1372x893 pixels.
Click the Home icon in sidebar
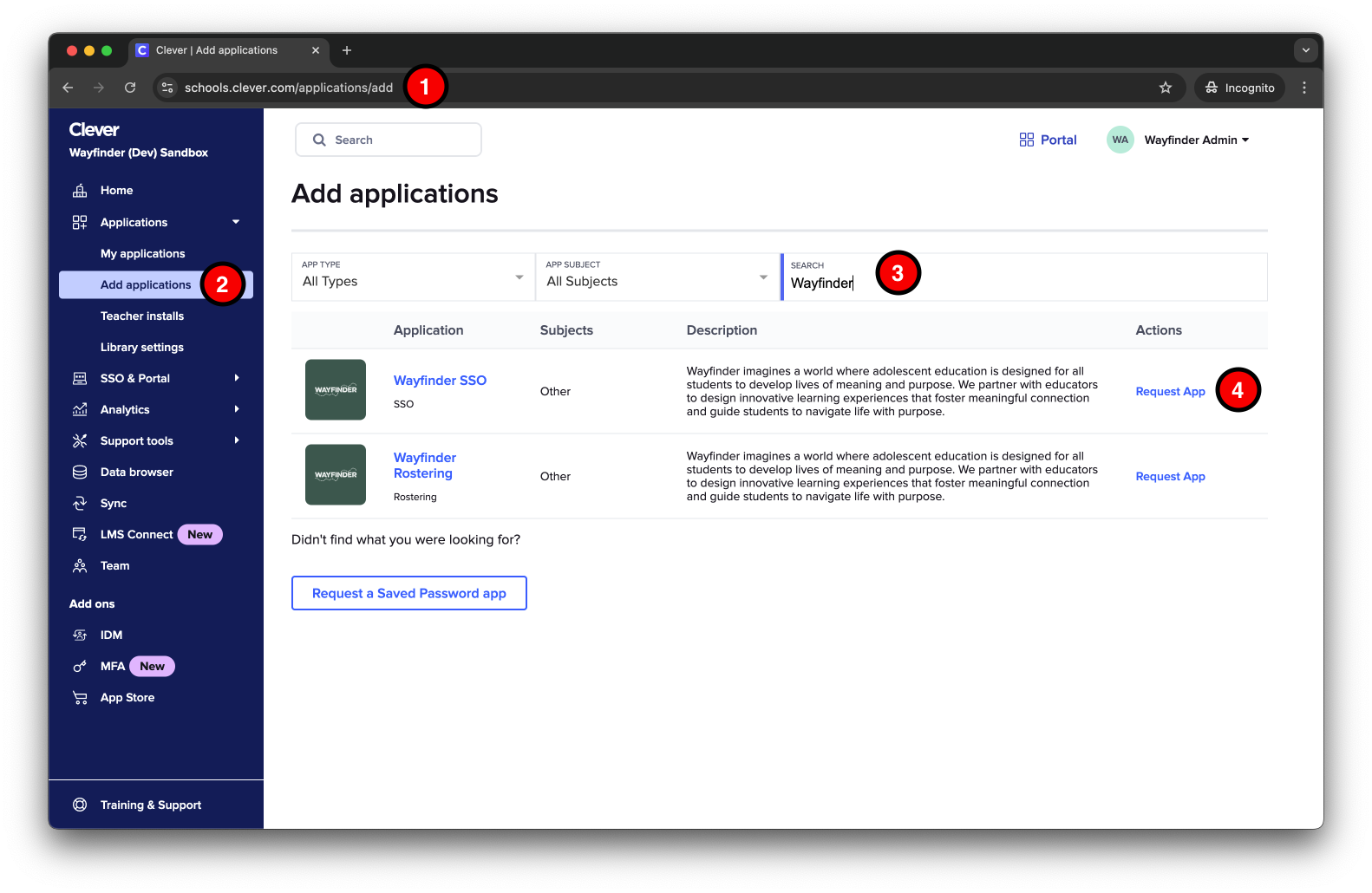[80, 191]
